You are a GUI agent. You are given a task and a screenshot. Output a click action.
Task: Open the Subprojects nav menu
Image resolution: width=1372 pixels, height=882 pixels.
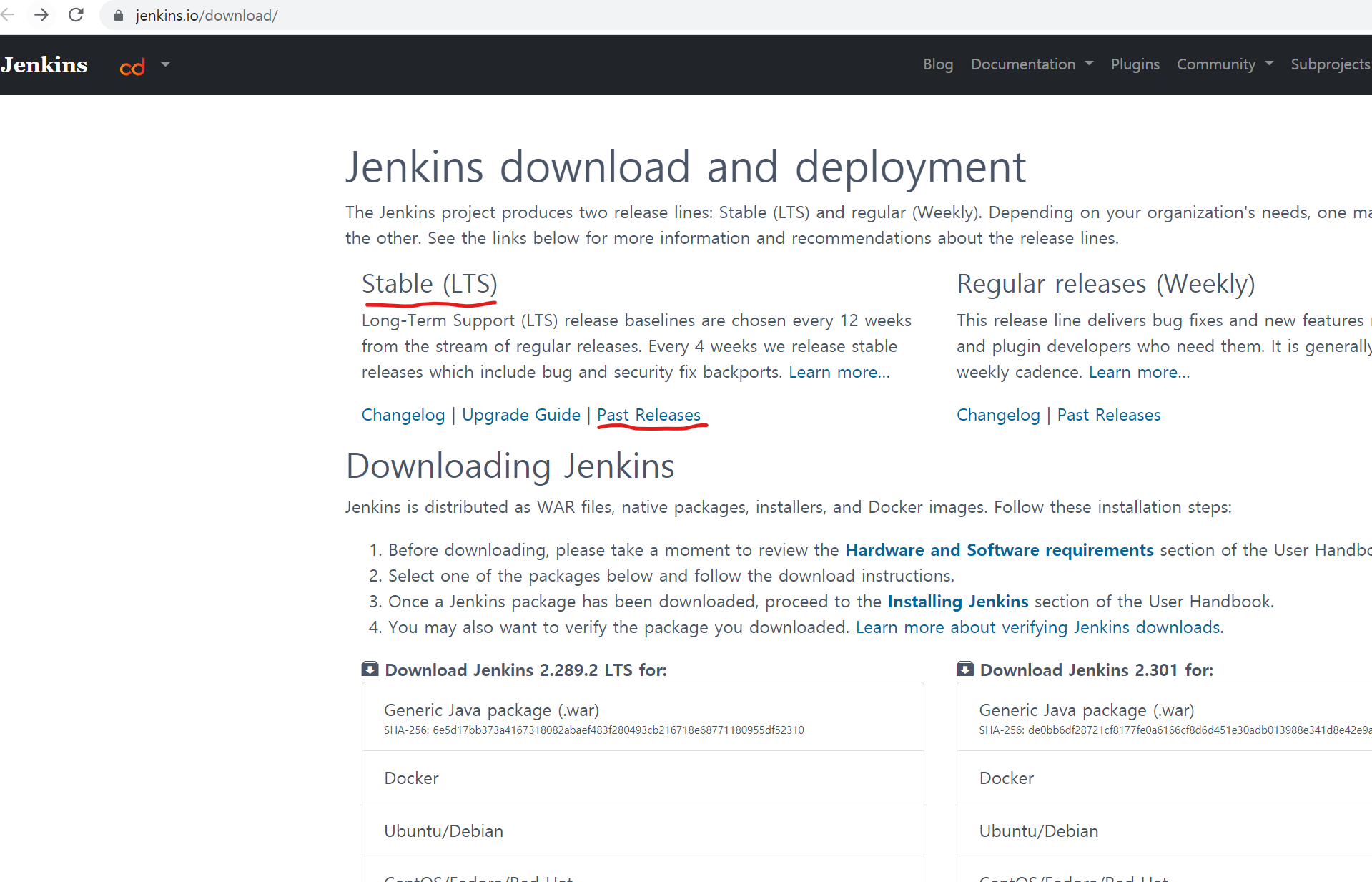(x=1331, y=64)
